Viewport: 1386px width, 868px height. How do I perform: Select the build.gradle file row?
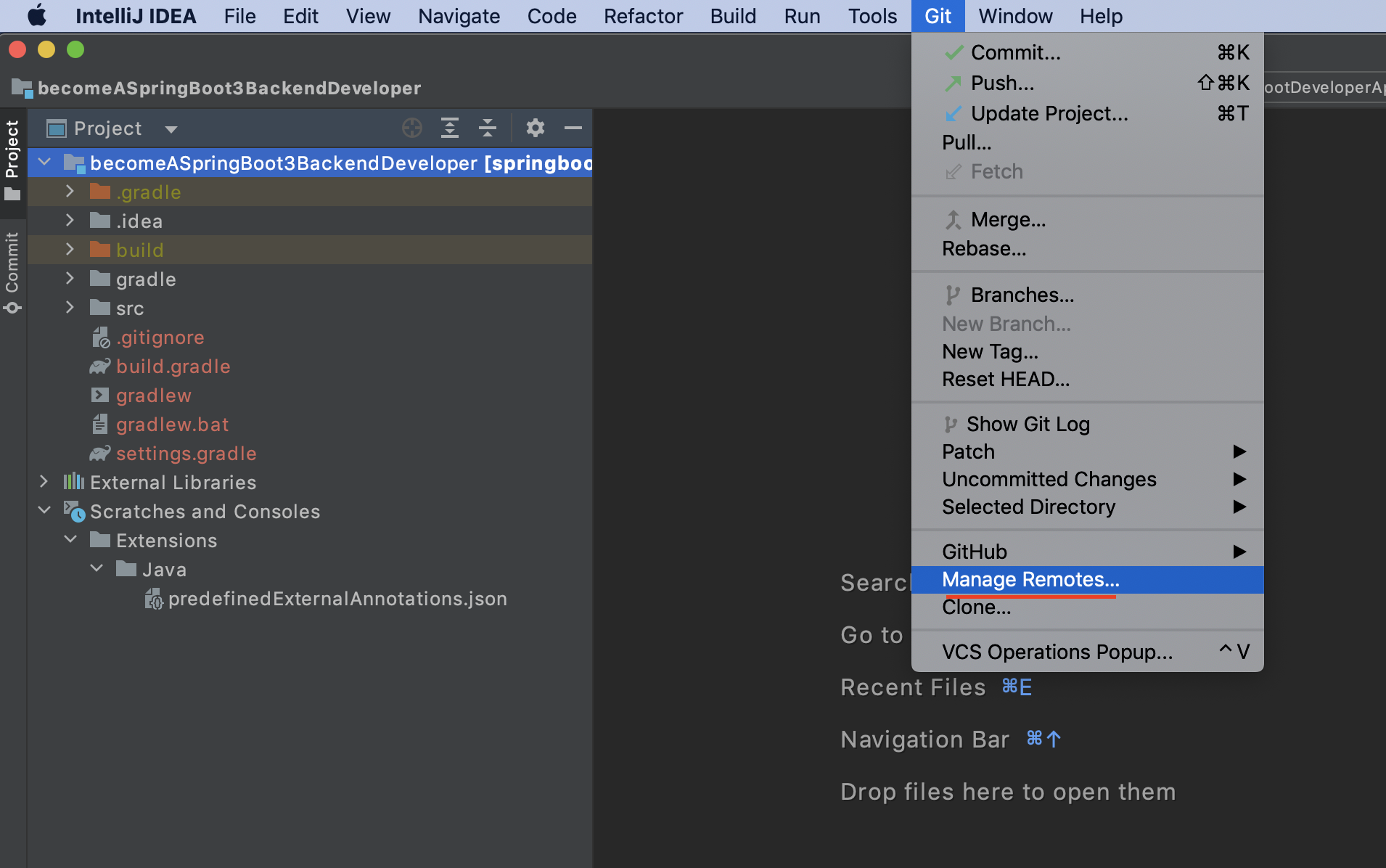coord(310,367)
